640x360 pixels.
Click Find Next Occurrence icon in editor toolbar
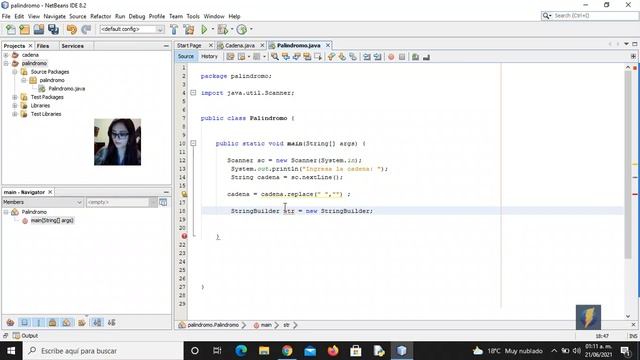click(297, 57)
